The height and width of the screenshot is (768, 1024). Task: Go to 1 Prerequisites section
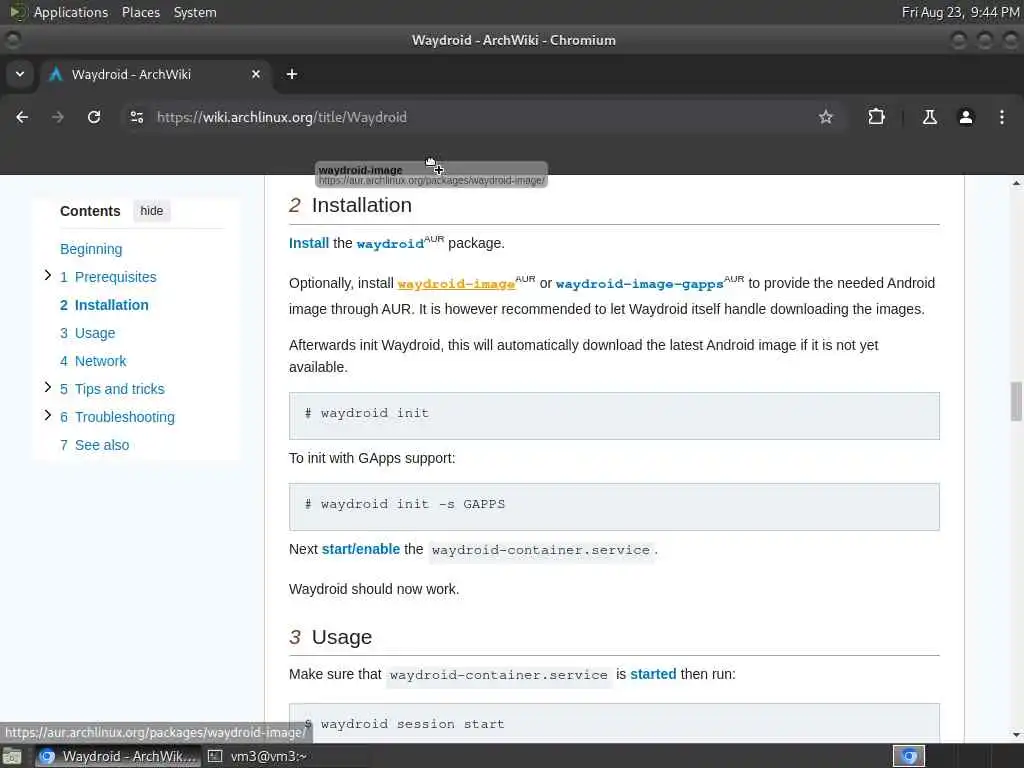point(108,277)
